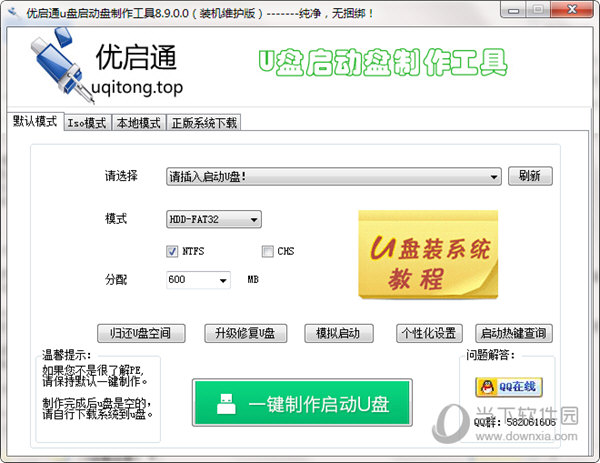The image size is (600, 463).
Task: Click the 模拟启动 button
Action: point(339,333)
